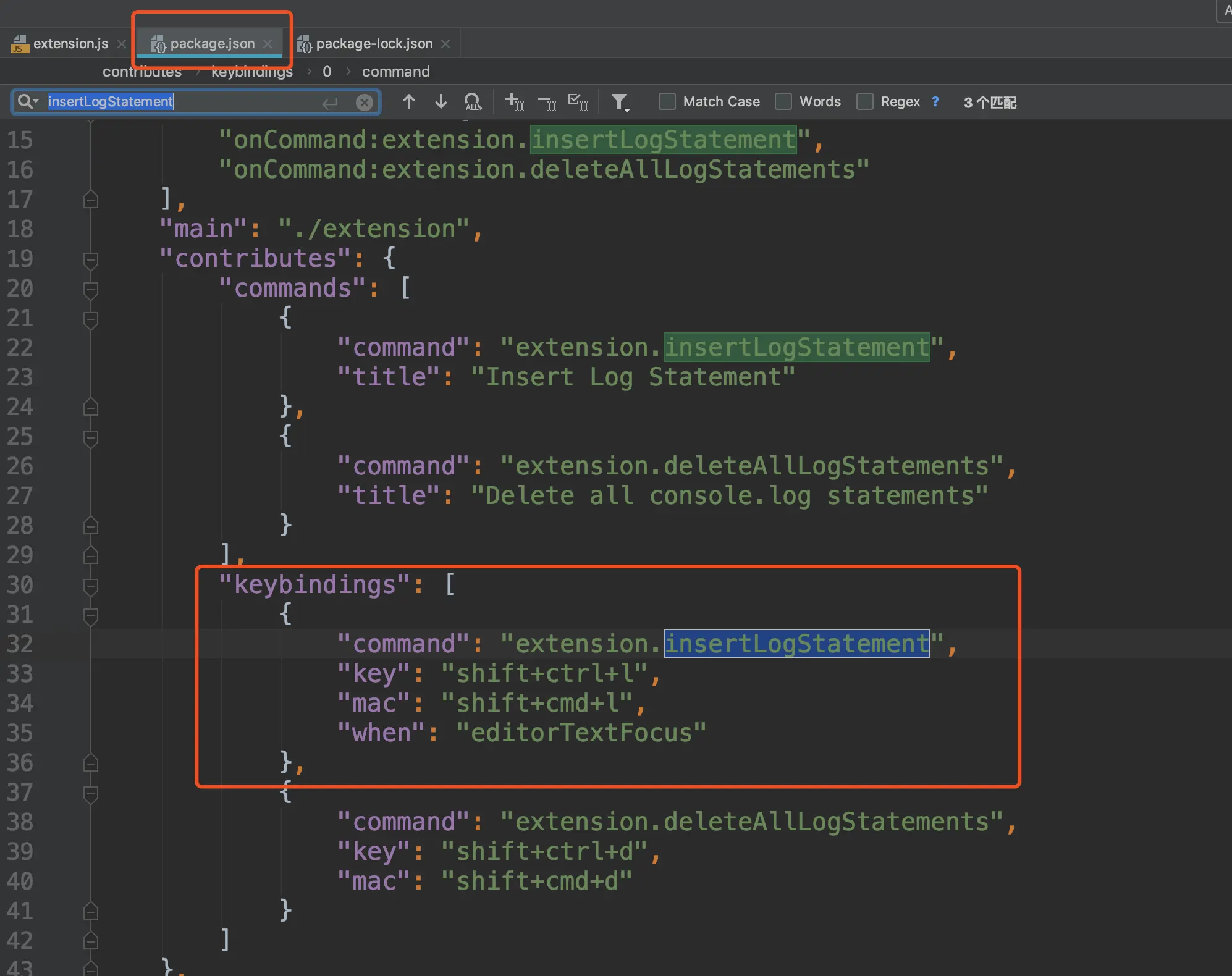The width and height of the screenshot is (1232, 976).
Task: Click fold end marker at line 24
Action: pyautogui.click(x=91, y=407)
